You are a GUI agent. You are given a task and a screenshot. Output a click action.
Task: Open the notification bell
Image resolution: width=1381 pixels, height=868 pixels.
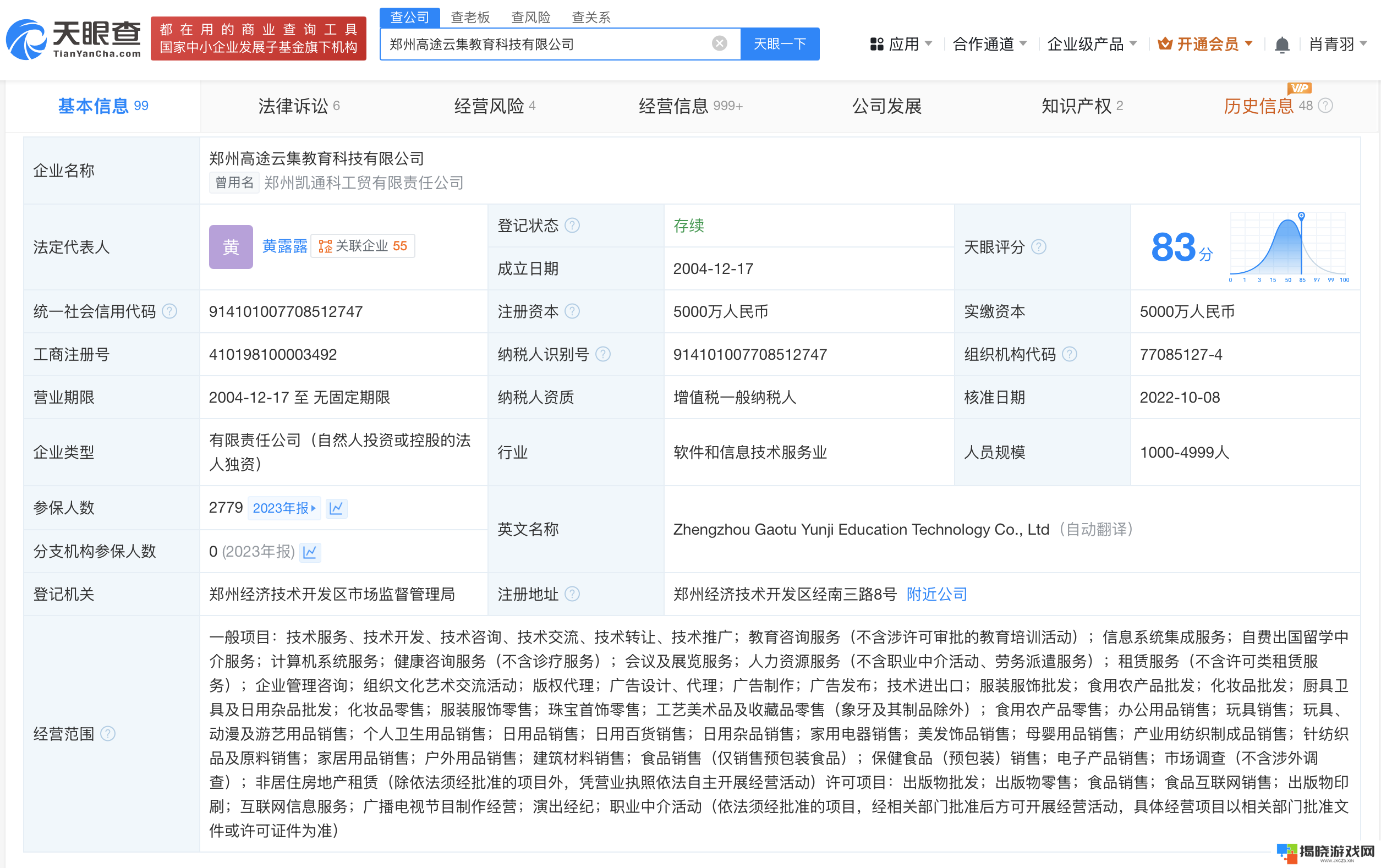tap(1282, 44)
